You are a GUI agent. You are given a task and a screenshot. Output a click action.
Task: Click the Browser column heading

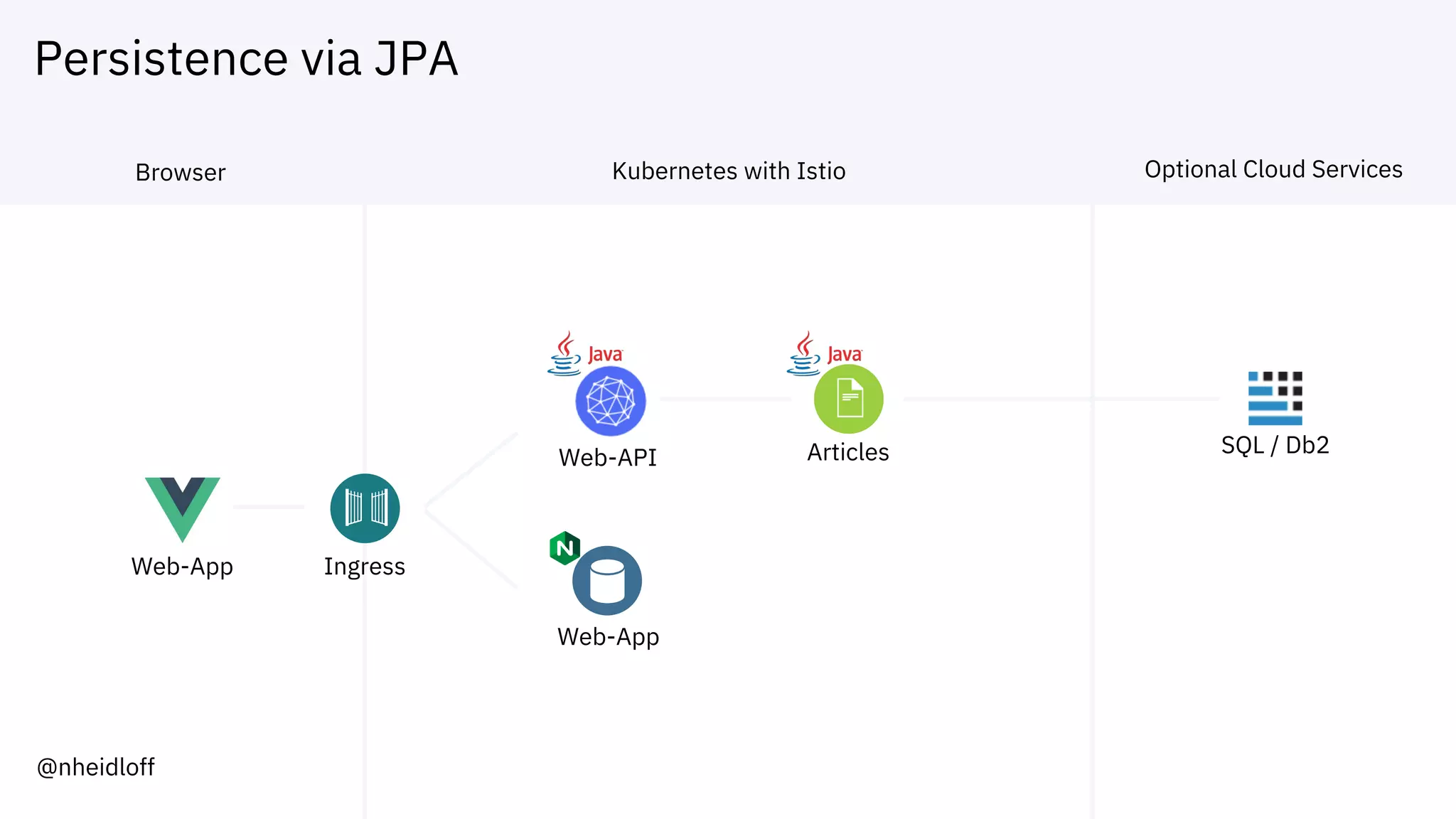[181, 172]
